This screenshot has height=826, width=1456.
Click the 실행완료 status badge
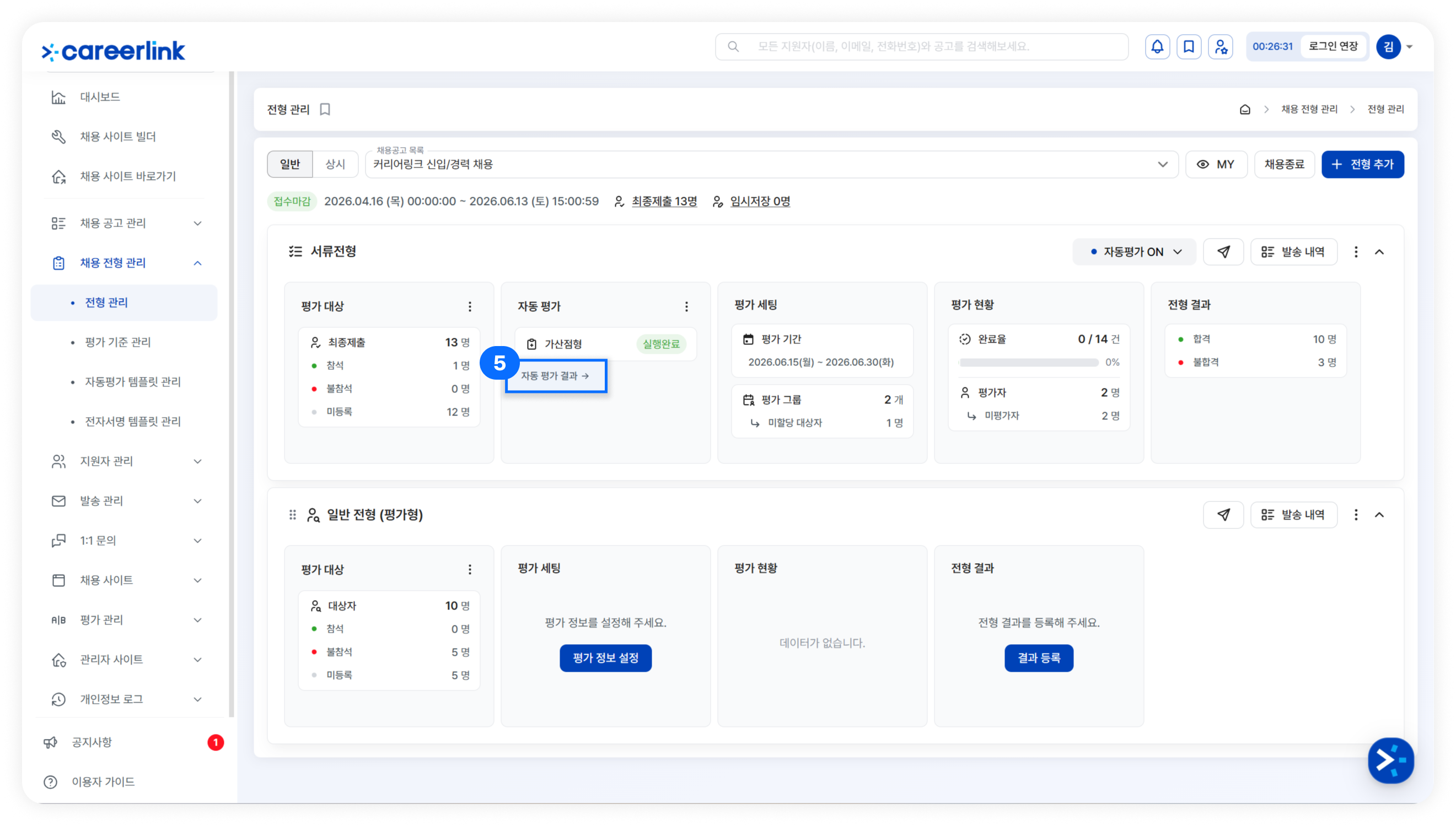[x=661, y=344]
